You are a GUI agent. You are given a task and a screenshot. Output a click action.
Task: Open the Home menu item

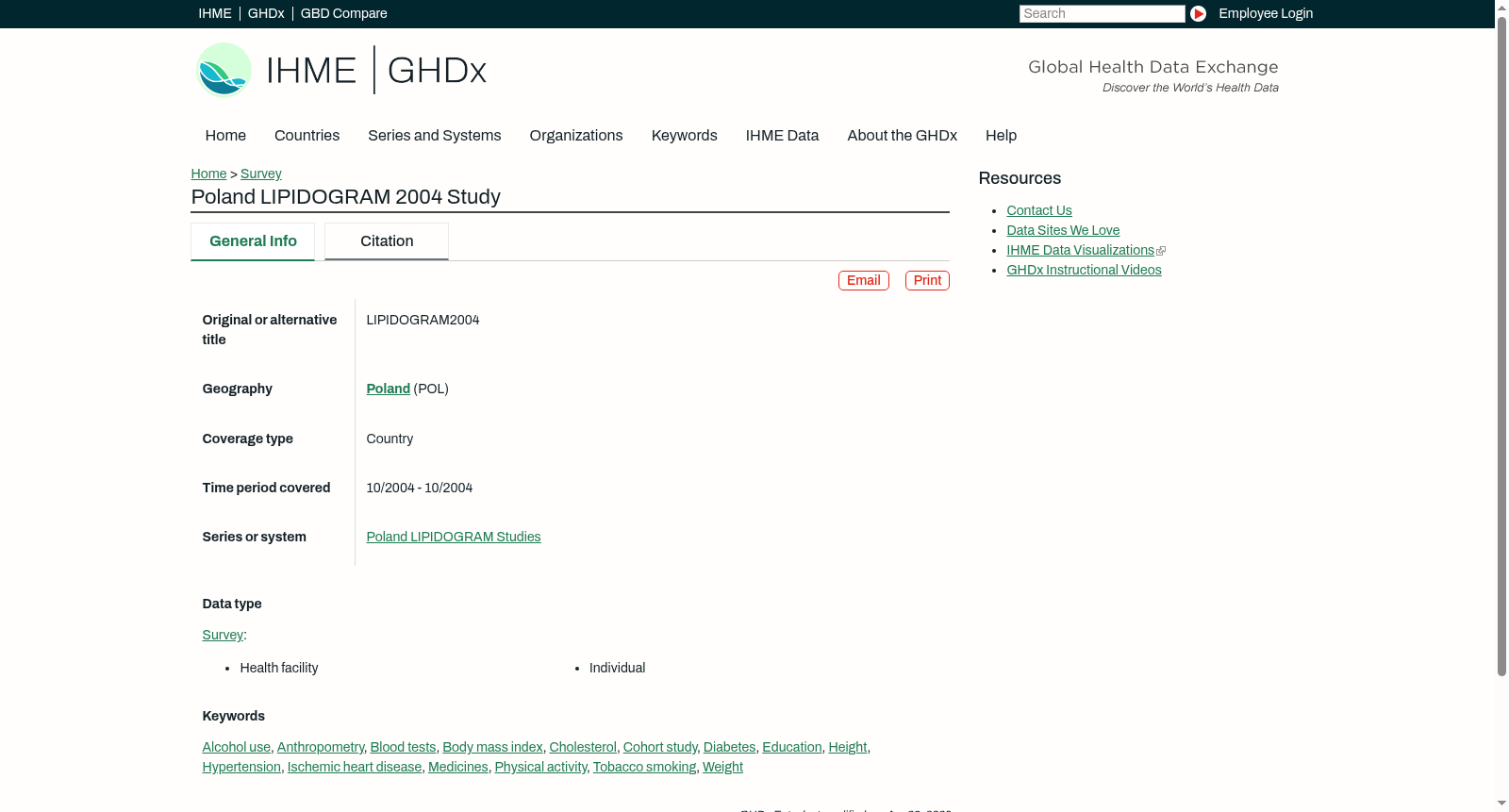click(225, 136)
